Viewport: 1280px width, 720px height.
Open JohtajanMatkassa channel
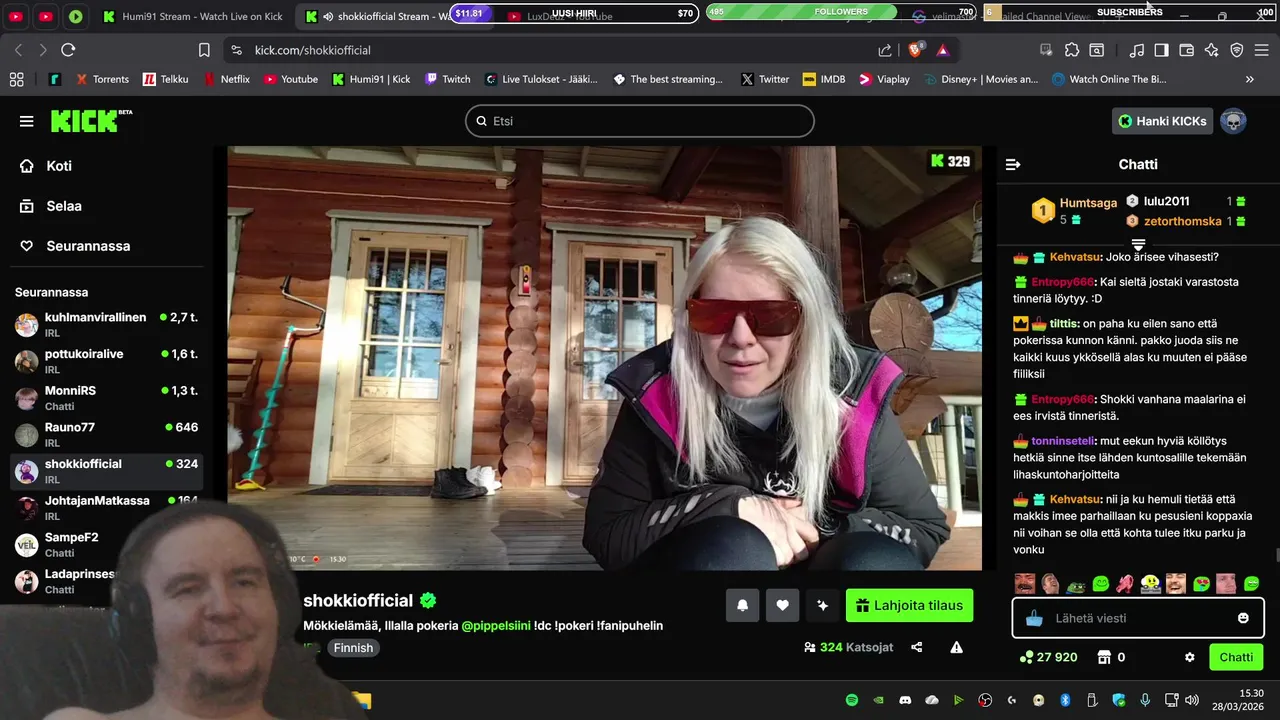pos(106,508)
